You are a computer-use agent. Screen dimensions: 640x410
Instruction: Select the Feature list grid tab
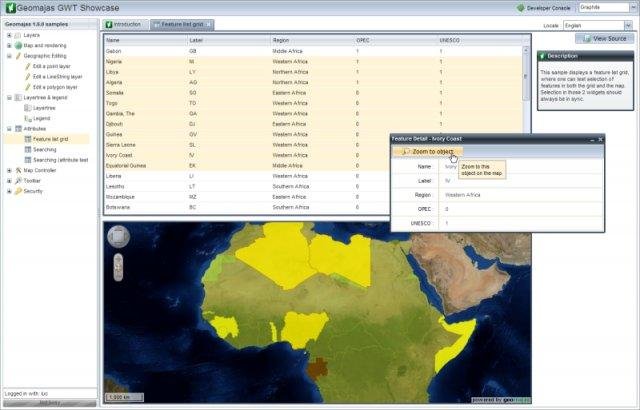point(182,24)
